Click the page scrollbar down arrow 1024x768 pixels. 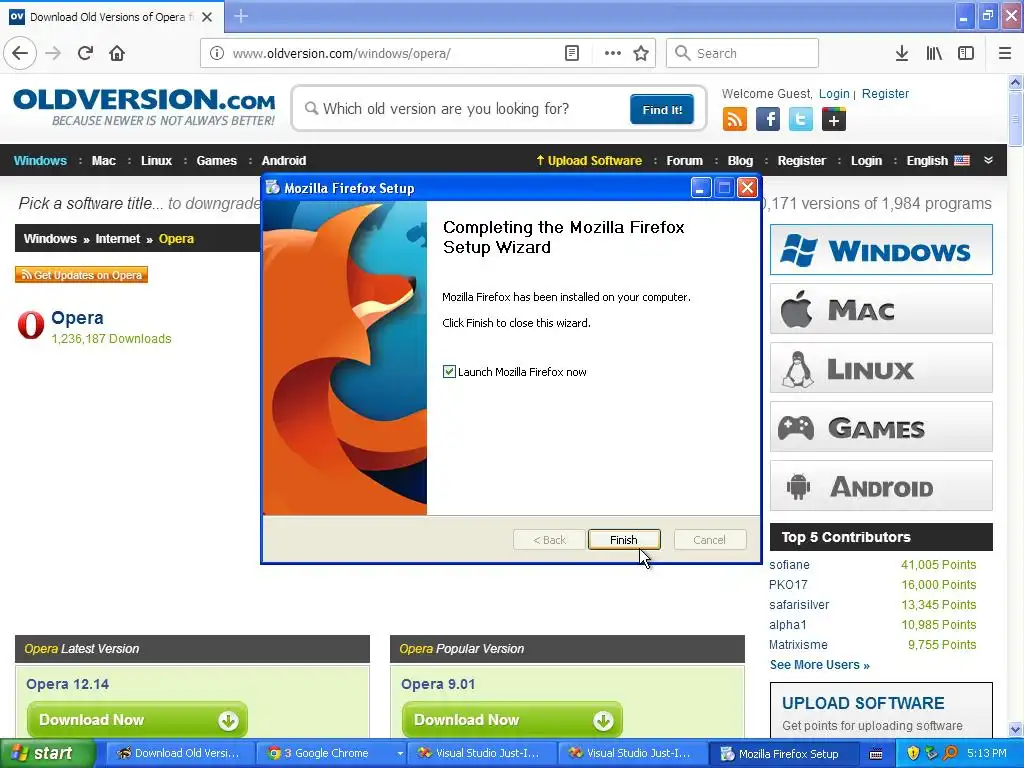[x=1016, y=729]
